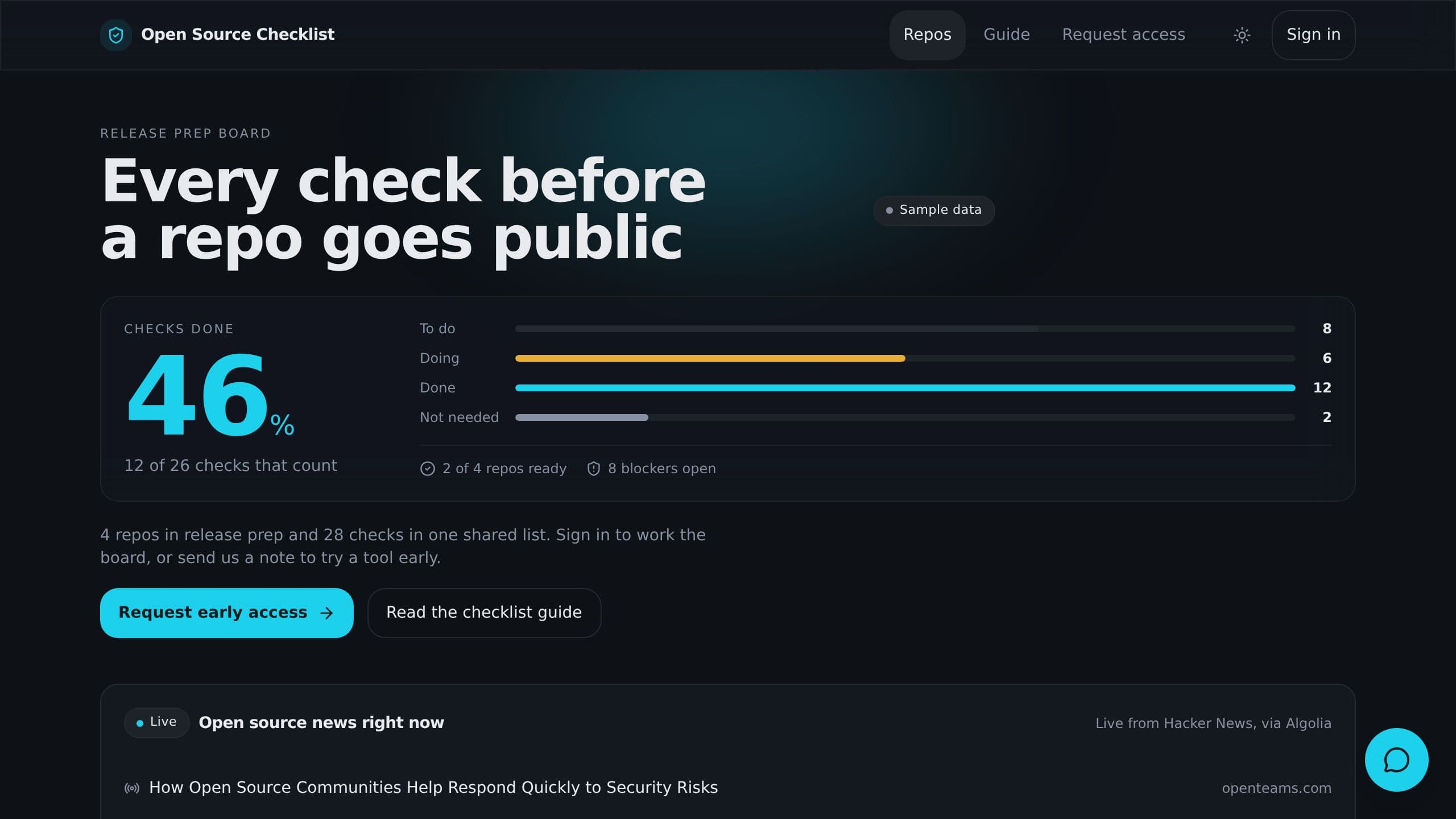Screen dimensions: 1456x819
Task: Click '2 of 4 repos ready' text
Action: (x=504, y=469)
